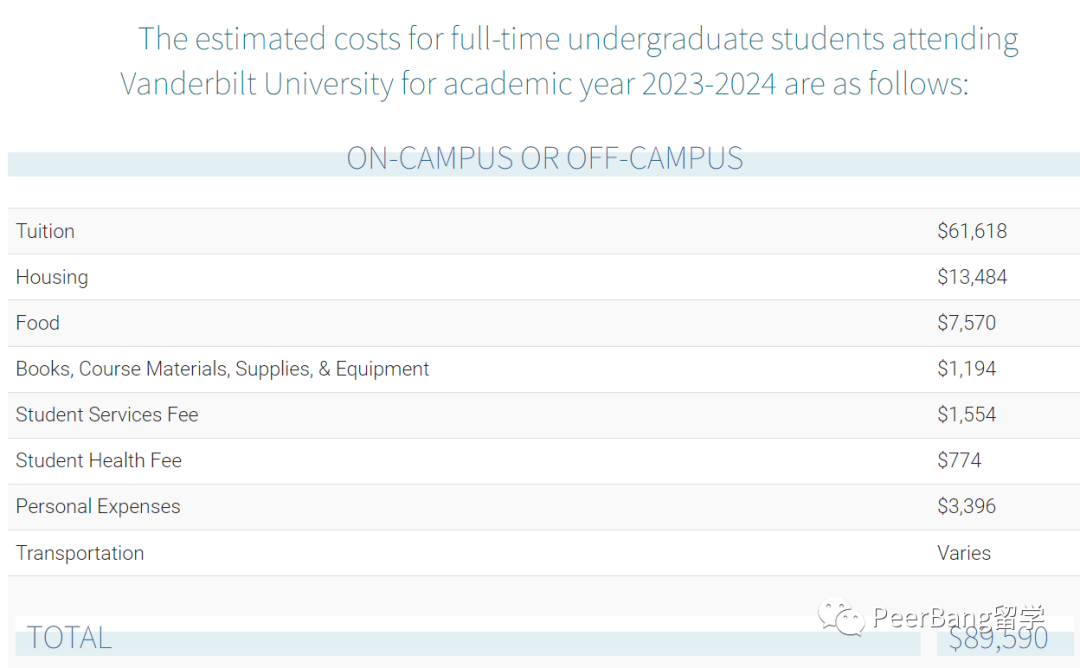Click the $3,396 personal expenses amount

click(x=966, y=506)
